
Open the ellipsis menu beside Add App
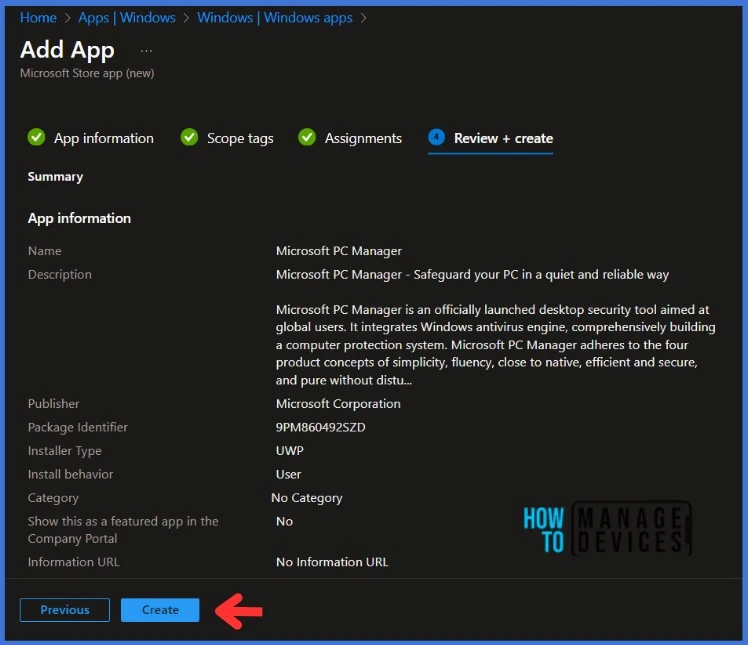click(146, 51)
